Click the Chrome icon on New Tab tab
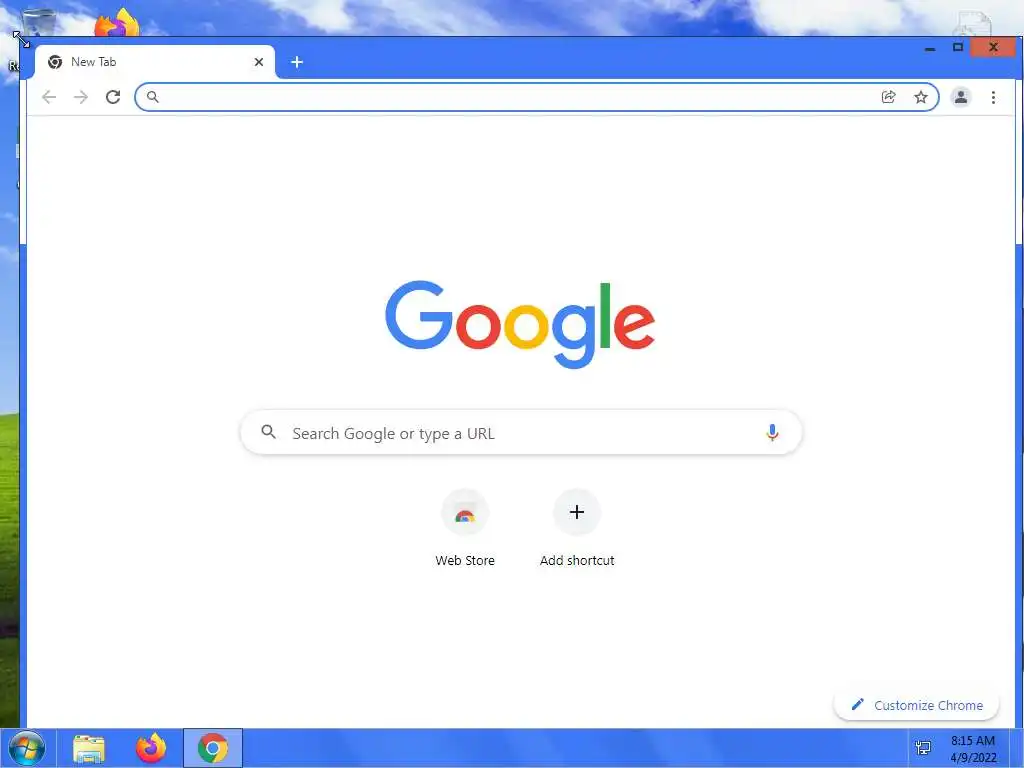Screen dimensions: 1024x768 (55, 62)
